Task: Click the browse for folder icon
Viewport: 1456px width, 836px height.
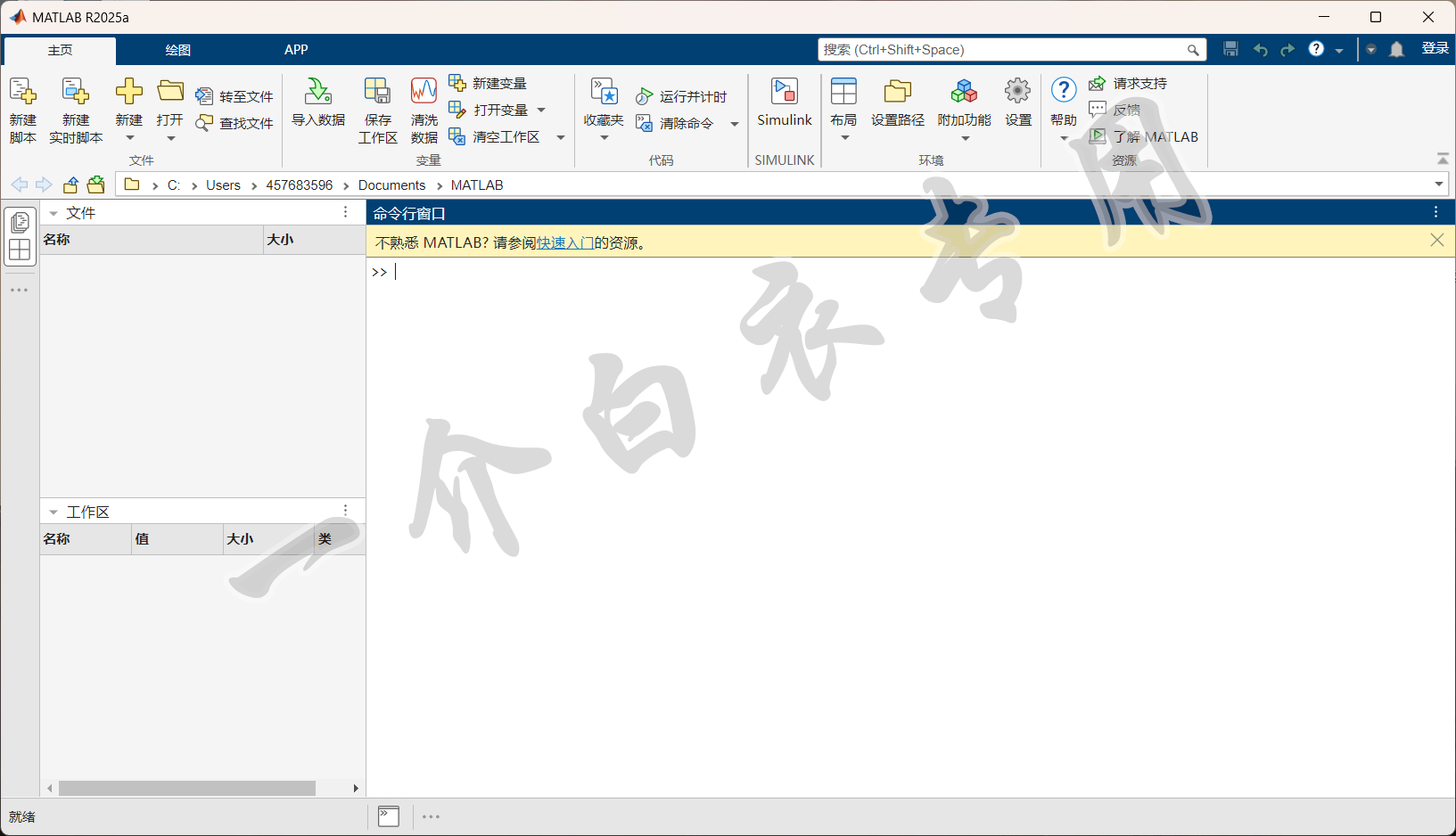Action: coord(95,184)
